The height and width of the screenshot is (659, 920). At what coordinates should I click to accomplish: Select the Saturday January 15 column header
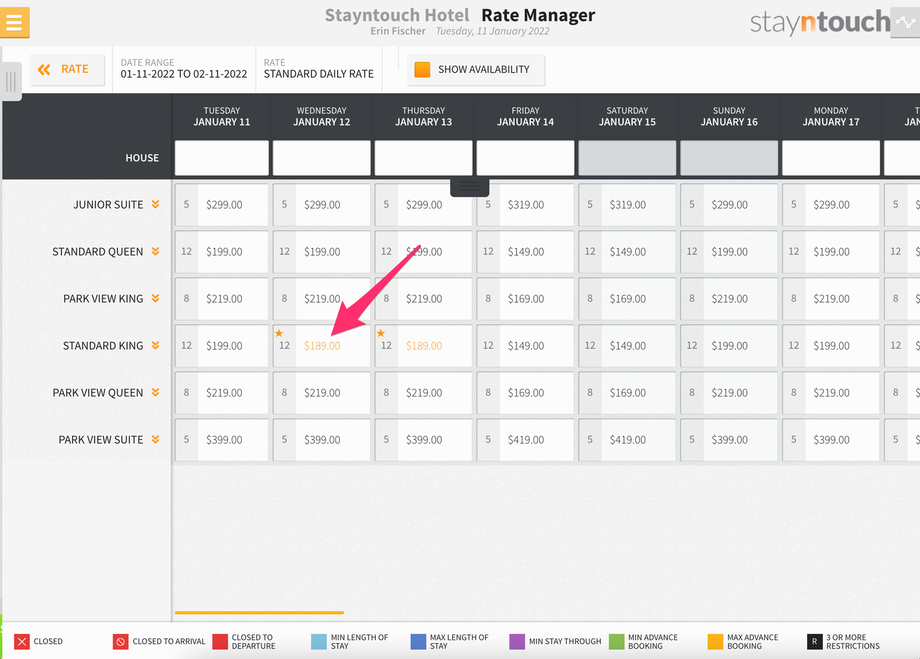pos(627,116)
